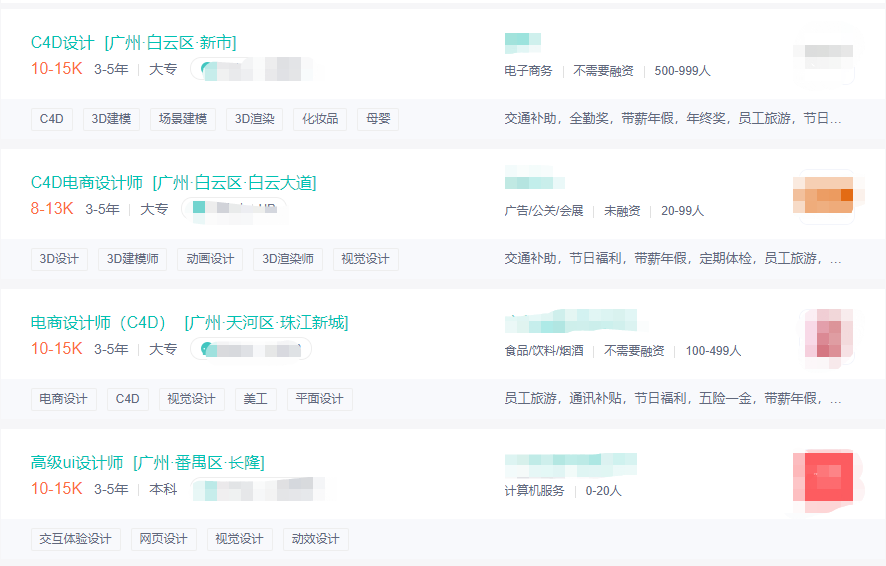Click the recruiter avatar chip for 电商设计师（C4D）
The width and height of the screenshot is (886, 566).
coord(254,350)
